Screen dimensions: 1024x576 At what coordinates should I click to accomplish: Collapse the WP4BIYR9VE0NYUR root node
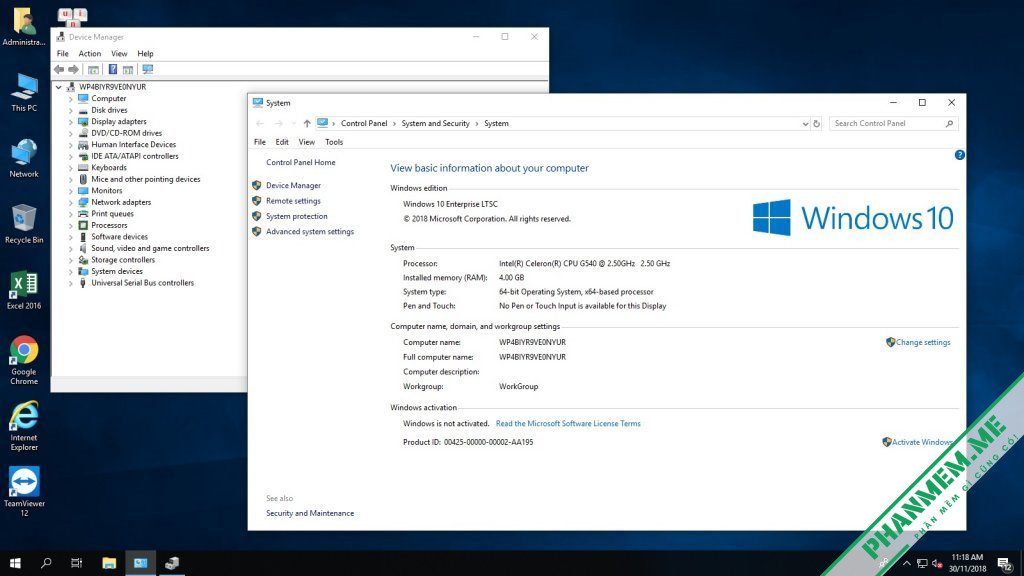(59, 87)
